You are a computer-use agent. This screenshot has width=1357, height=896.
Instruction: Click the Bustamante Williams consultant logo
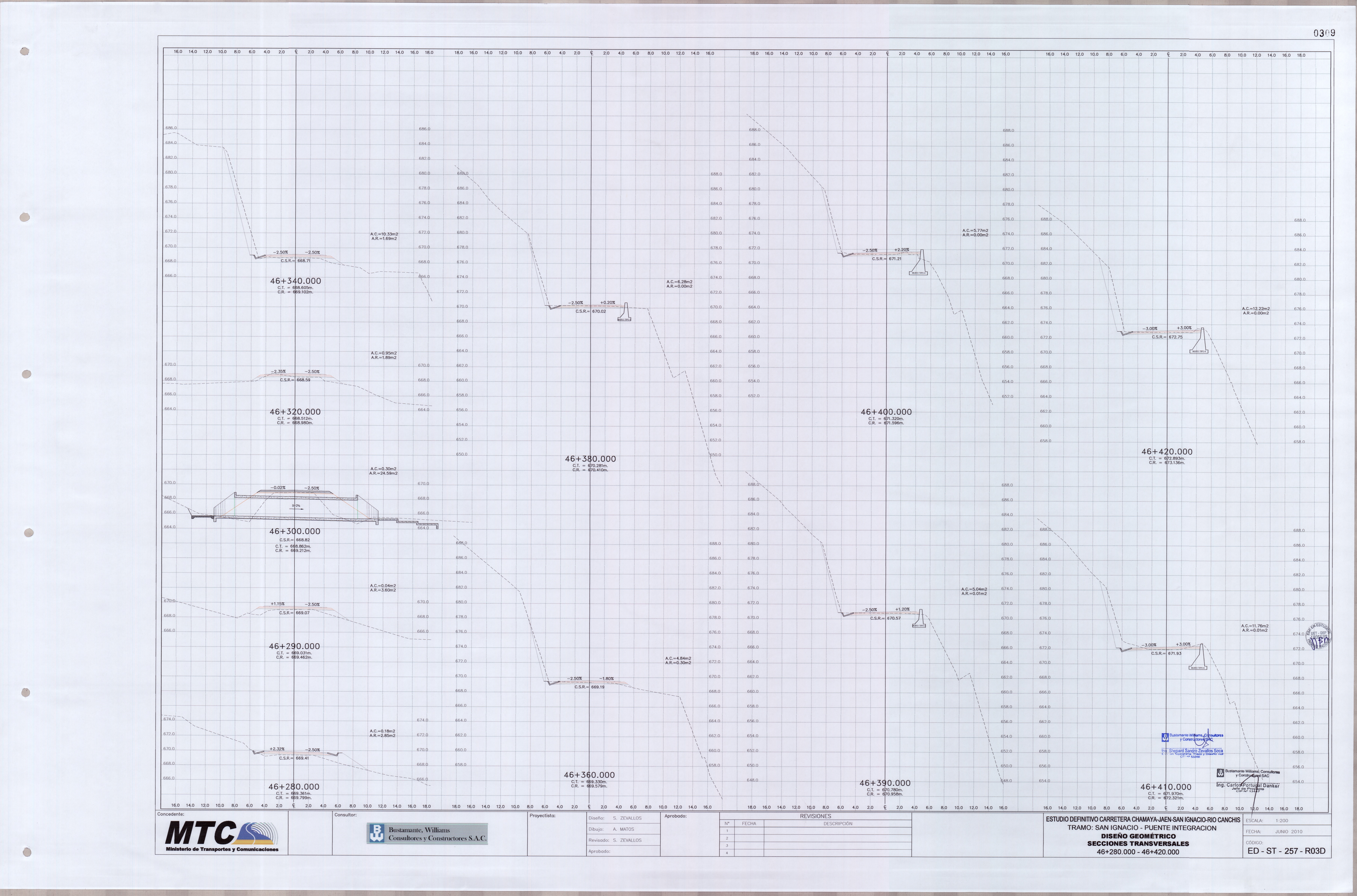[x=427, y=834]
